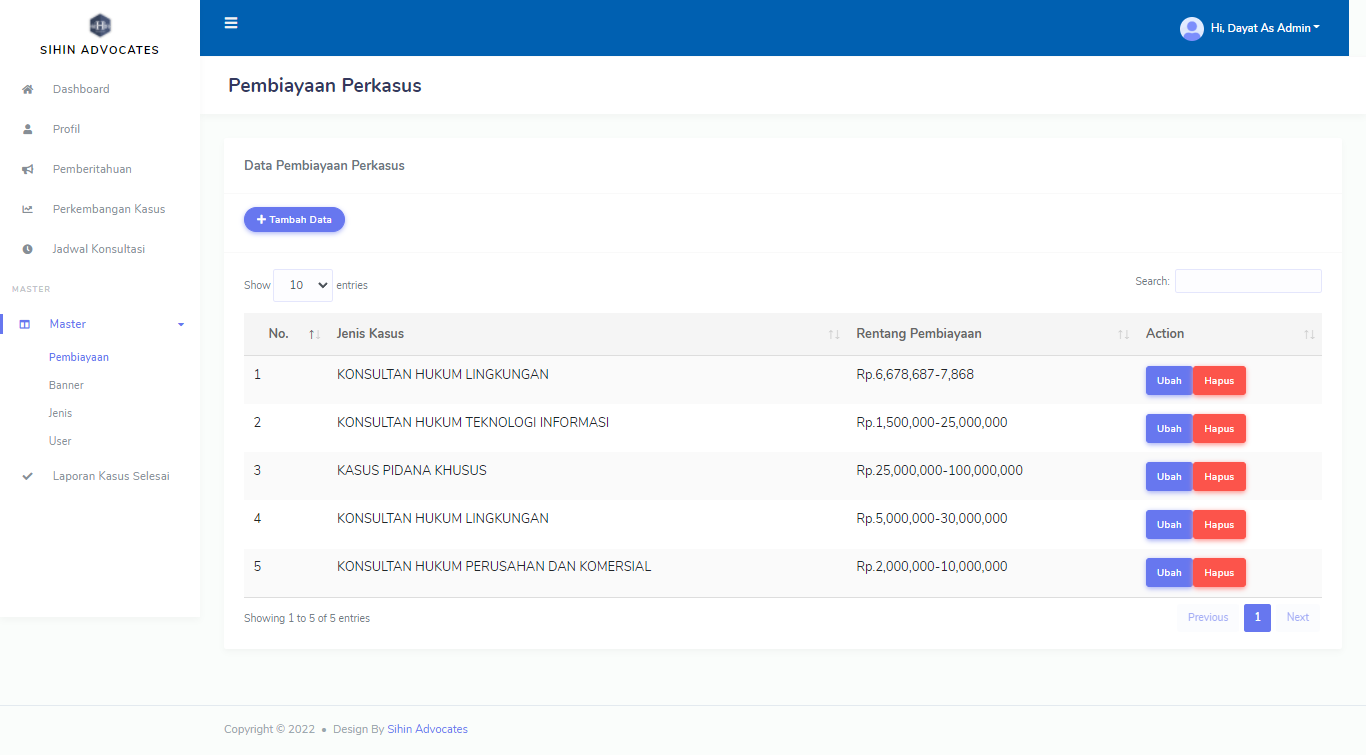Open the Show entries dropdown
The image size is (1366, 755).
(302, 285)
